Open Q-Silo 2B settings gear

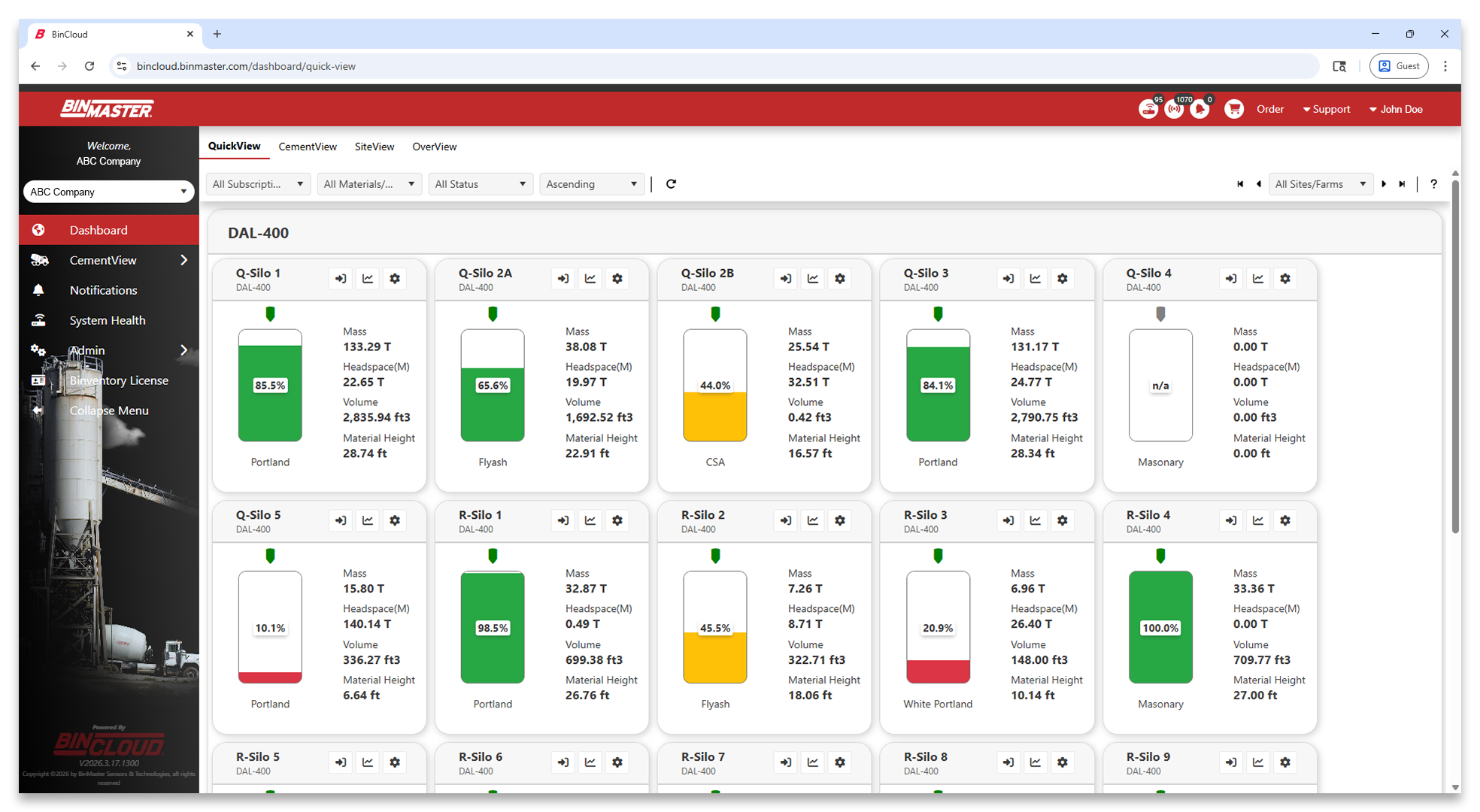pos(840,279)
